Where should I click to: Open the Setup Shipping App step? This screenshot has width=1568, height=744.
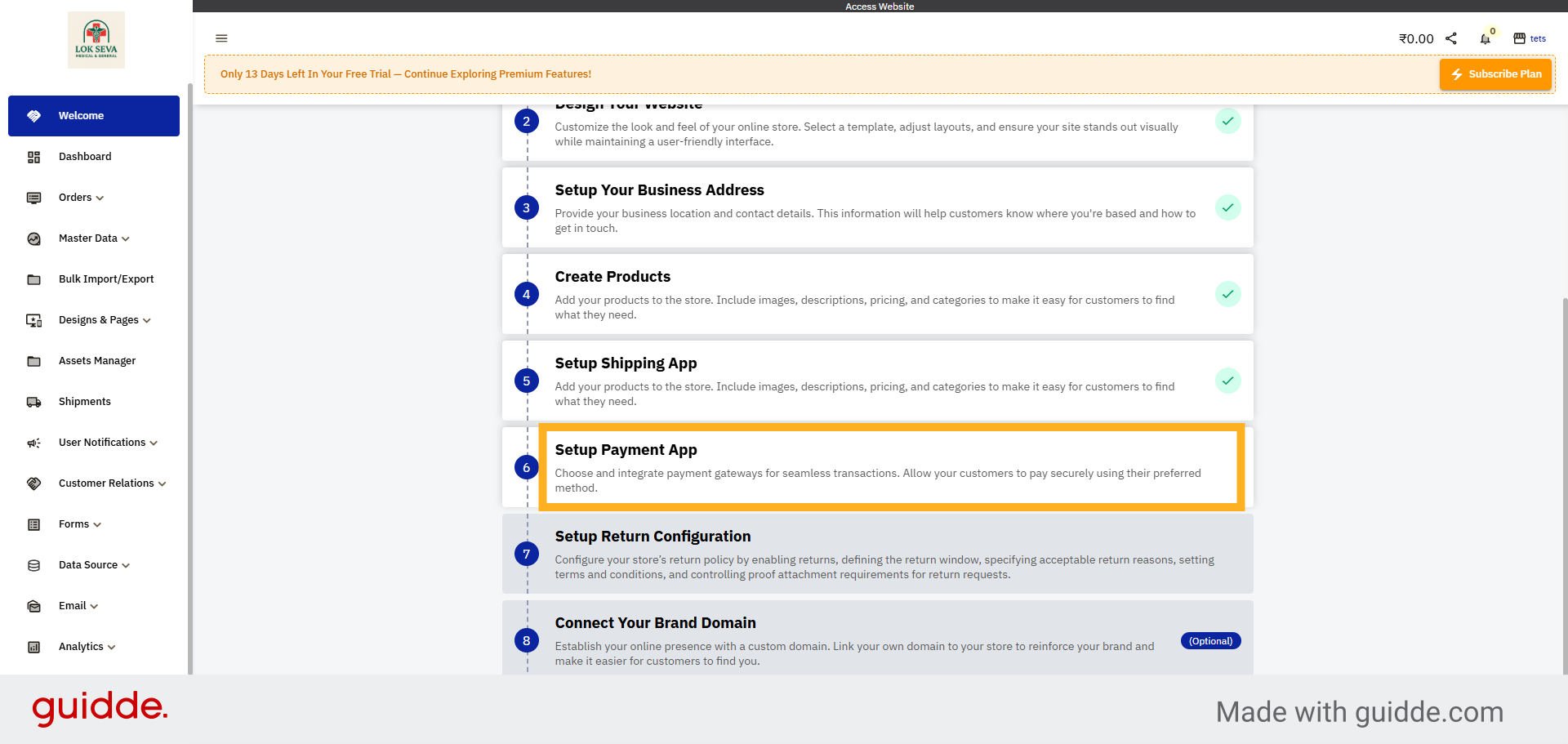tap(878, 381)
